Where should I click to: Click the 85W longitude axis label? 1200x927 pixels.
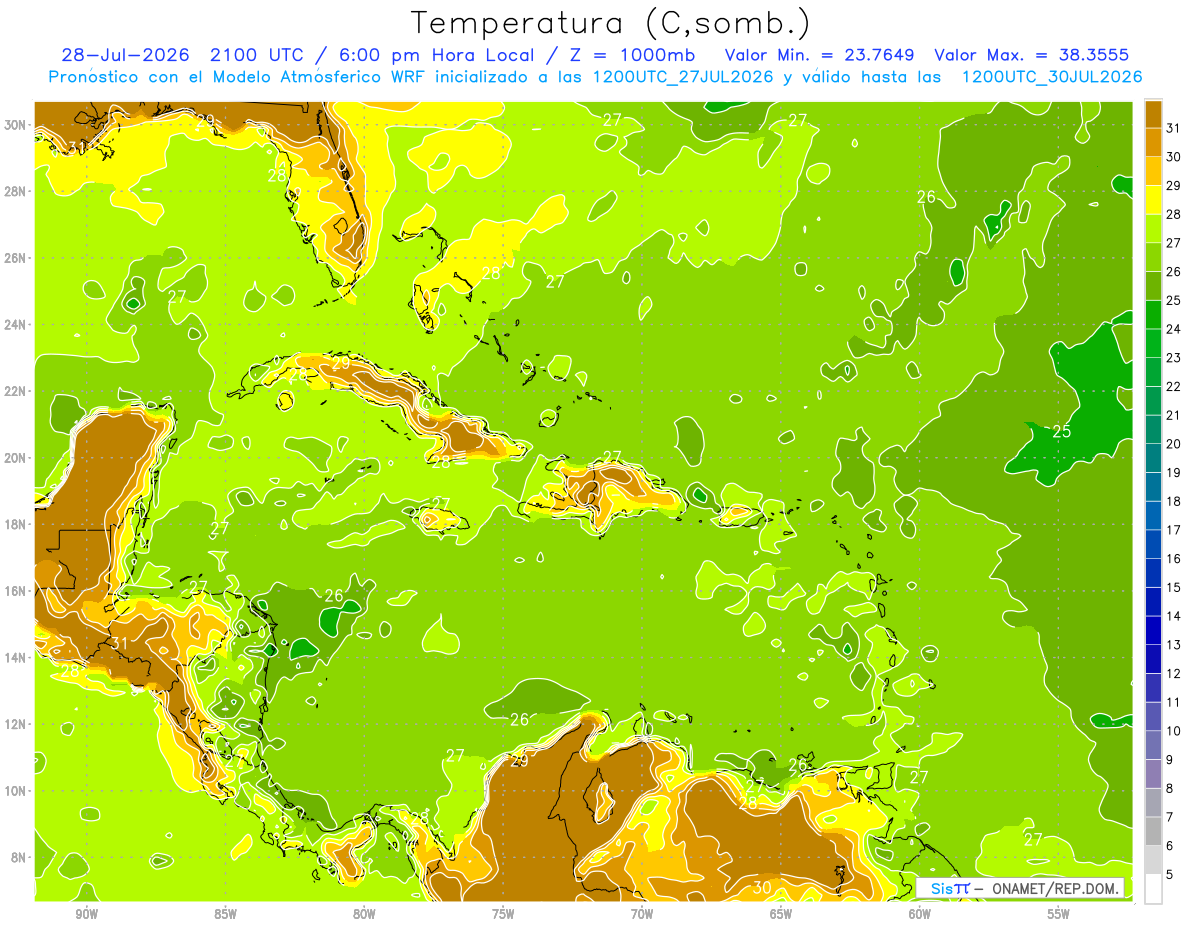point(225,914)
